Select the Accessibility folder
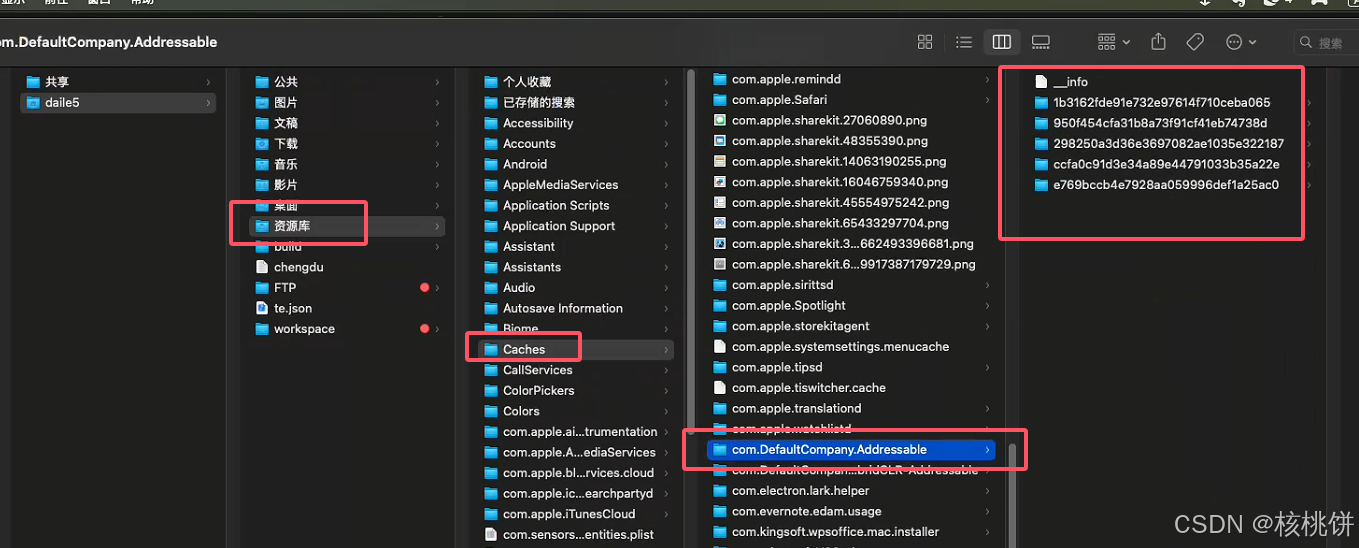This screenshot has width=1359, height=548. tap(575, 123)
